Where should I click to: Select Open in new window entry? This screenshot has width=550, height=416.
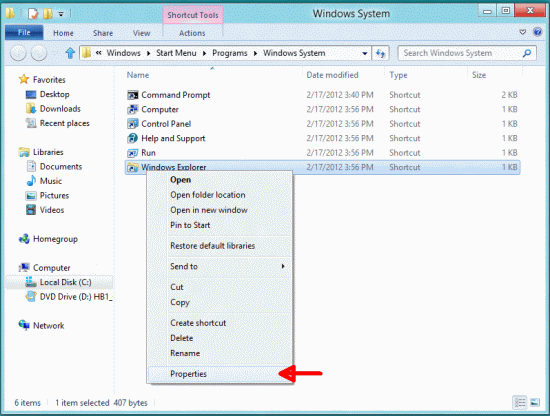click(x=220, y=210)
